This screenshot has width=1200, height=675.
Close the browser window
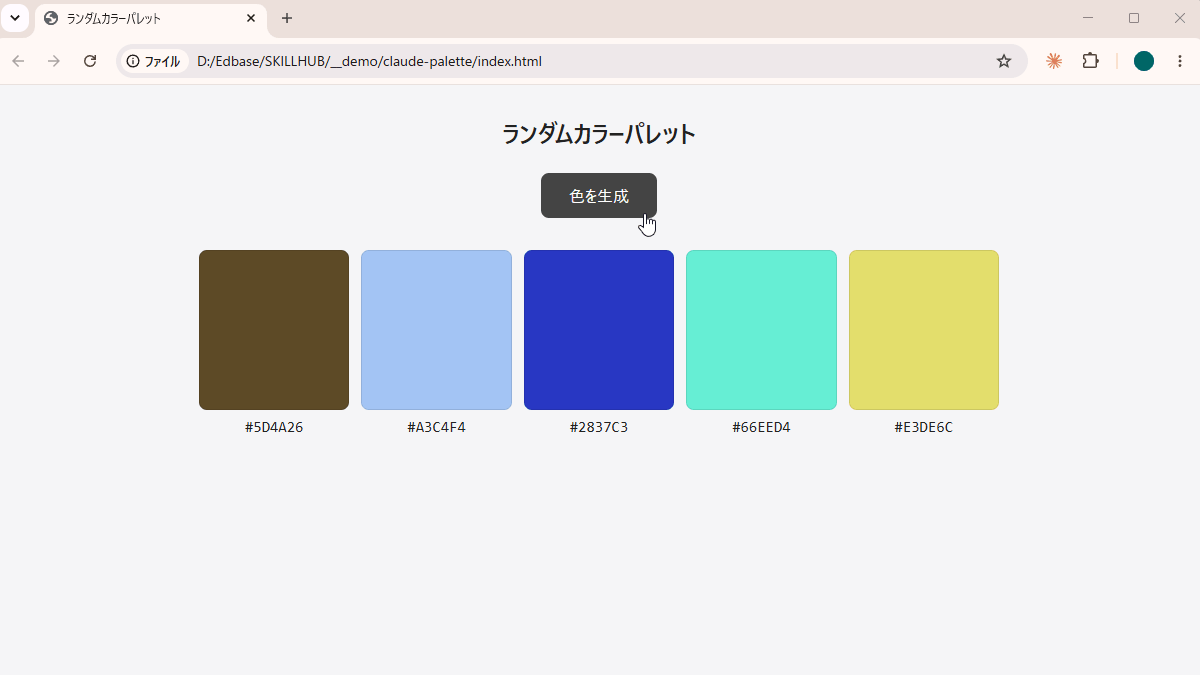click(1179, 18)
